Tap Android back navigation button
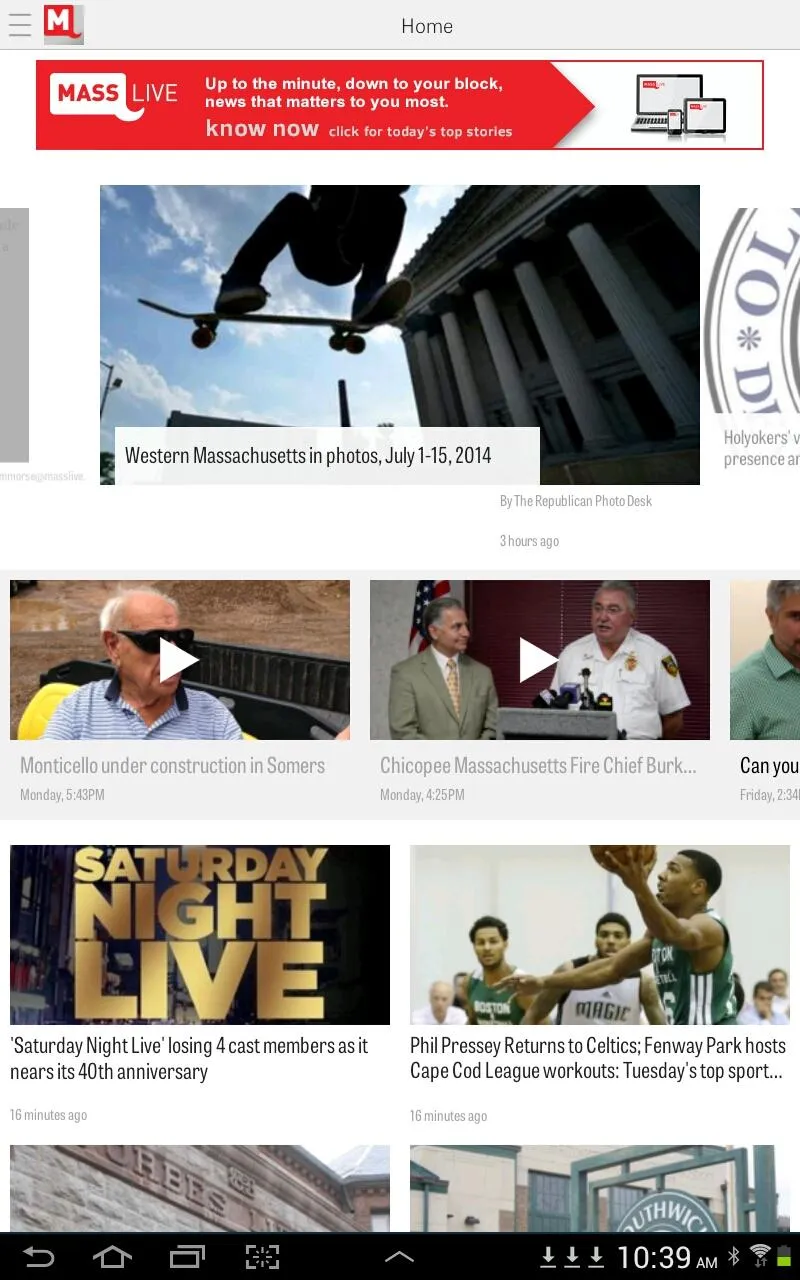This screenshot has width=800, height=1280. pyautogui.click(x=38, y=1257)
